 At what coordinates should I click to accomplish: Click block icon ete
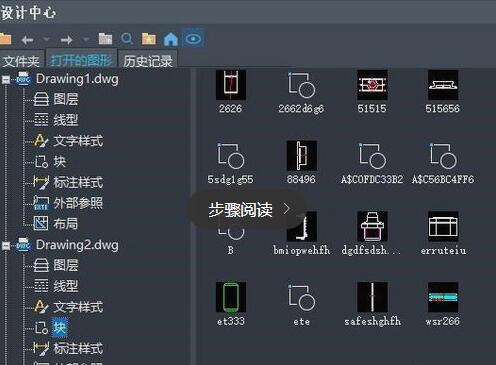301,297
